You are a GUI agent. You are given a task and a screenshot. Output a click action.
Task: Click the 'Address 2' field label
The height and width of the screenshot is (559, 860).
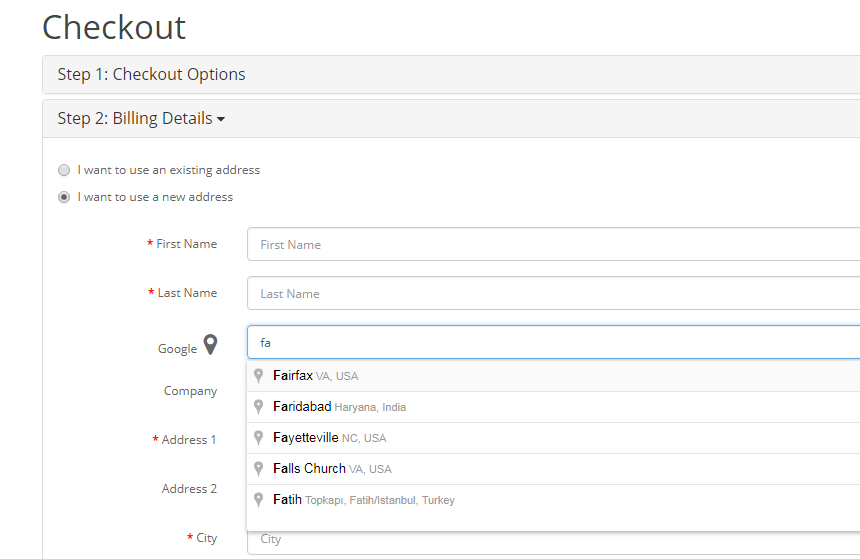[x=189, y=489]
